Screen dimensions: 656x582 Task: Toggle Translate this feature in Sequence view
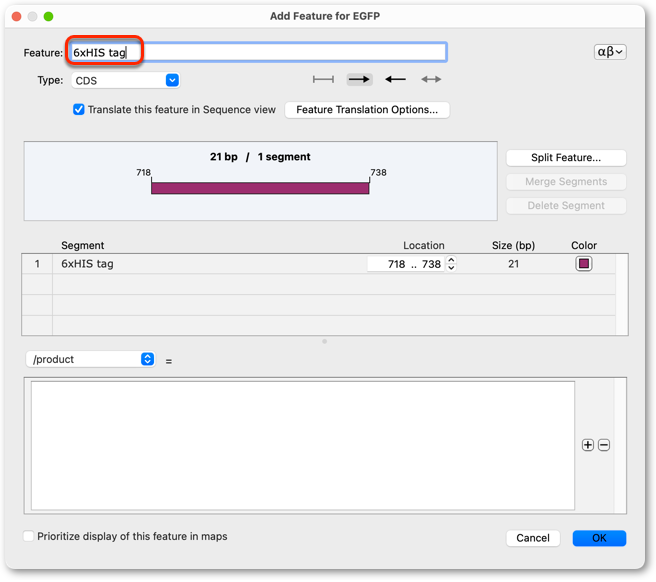point(79,110)
